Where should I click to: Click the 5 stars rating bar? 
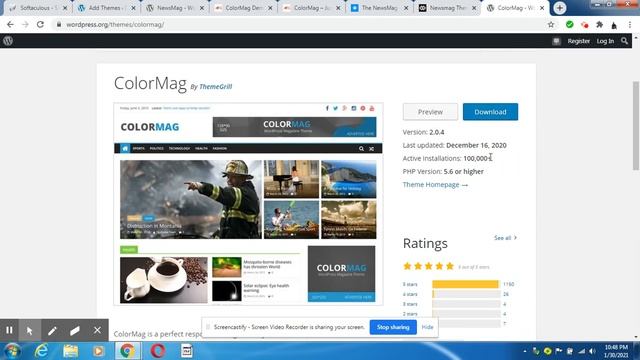pos(466,284)
